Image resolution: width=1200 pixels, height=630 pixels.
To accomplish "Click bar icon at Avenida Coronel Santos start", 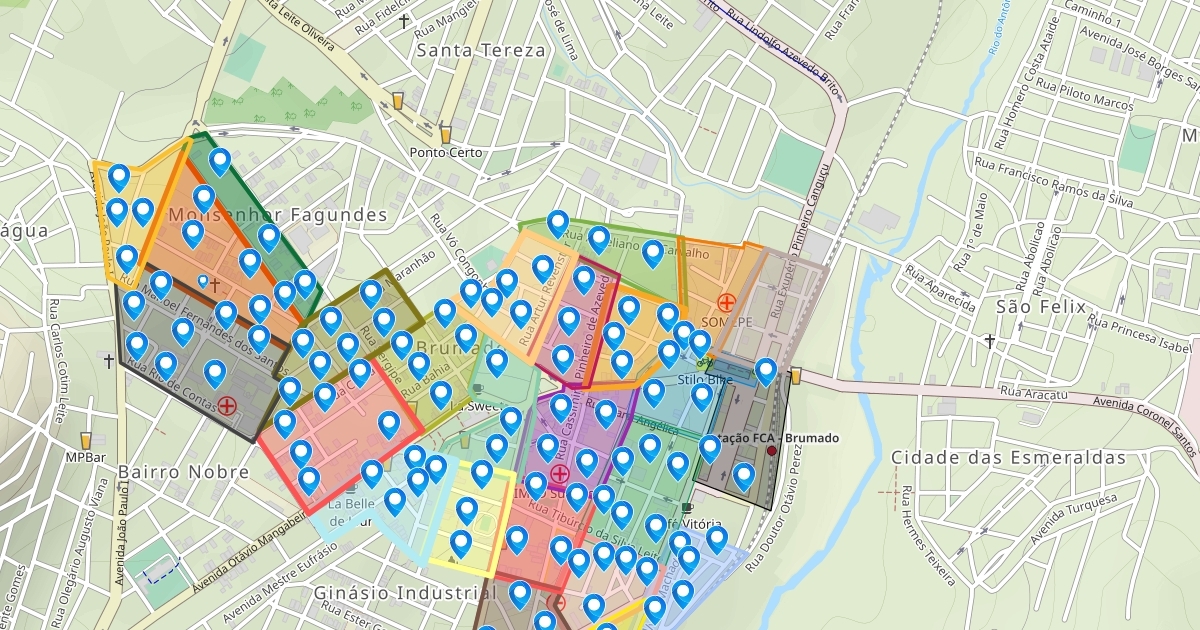I will click(795, 376).
